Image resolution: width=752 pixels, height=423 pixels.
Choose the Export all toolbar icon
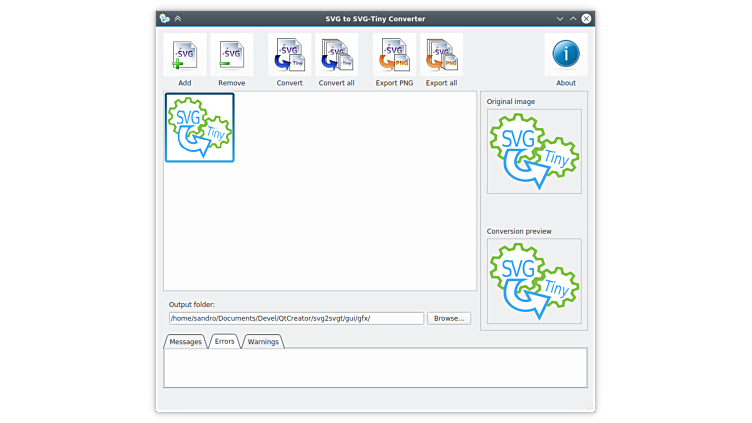441,56
